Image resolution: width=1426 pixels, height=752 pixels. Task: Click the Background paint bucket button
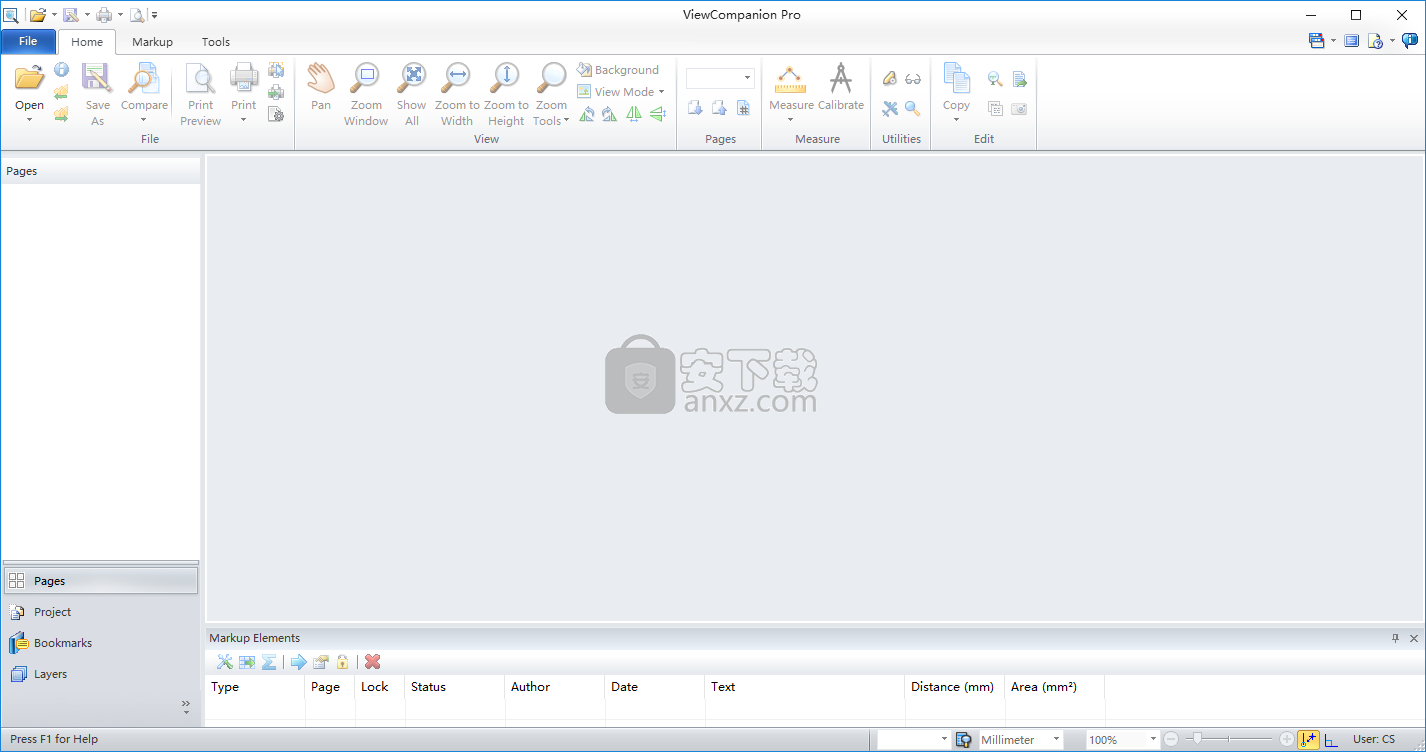pos(618,70)
